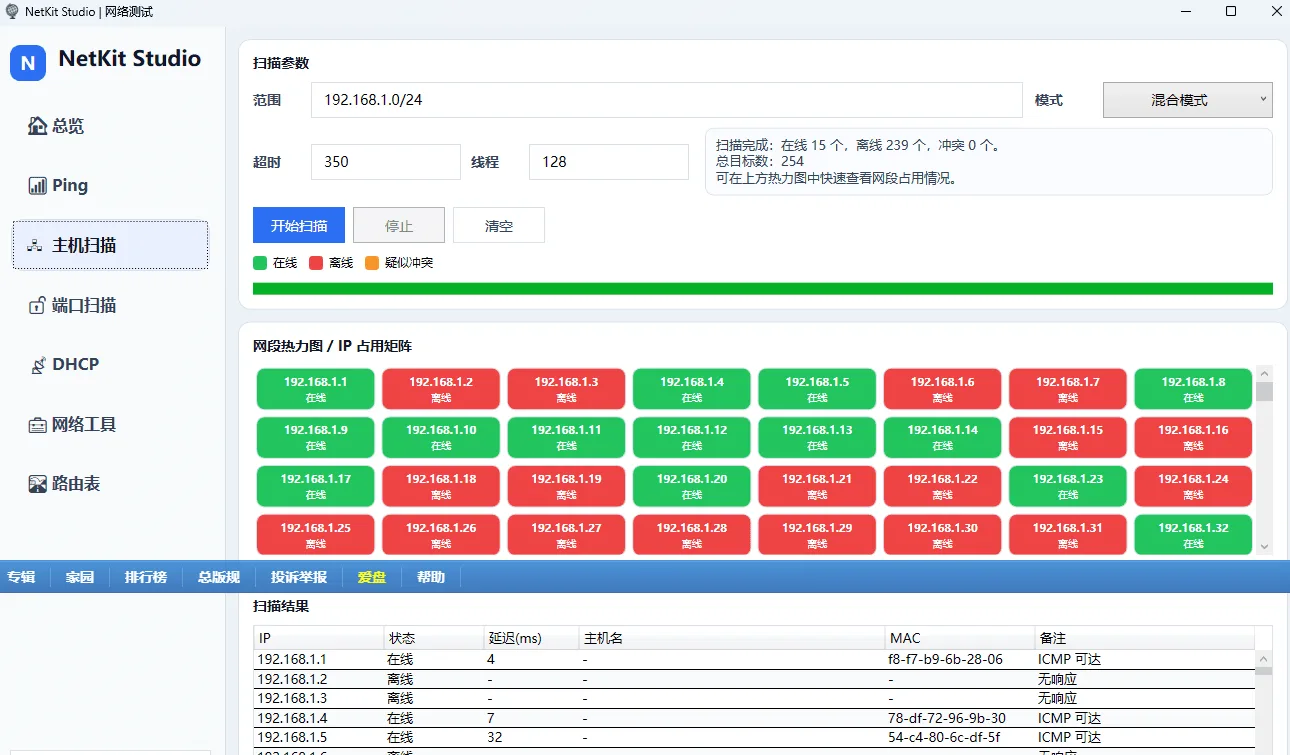Click the 总览 home icon in sidebar
1290x755 pixels.
pos(37,126)
